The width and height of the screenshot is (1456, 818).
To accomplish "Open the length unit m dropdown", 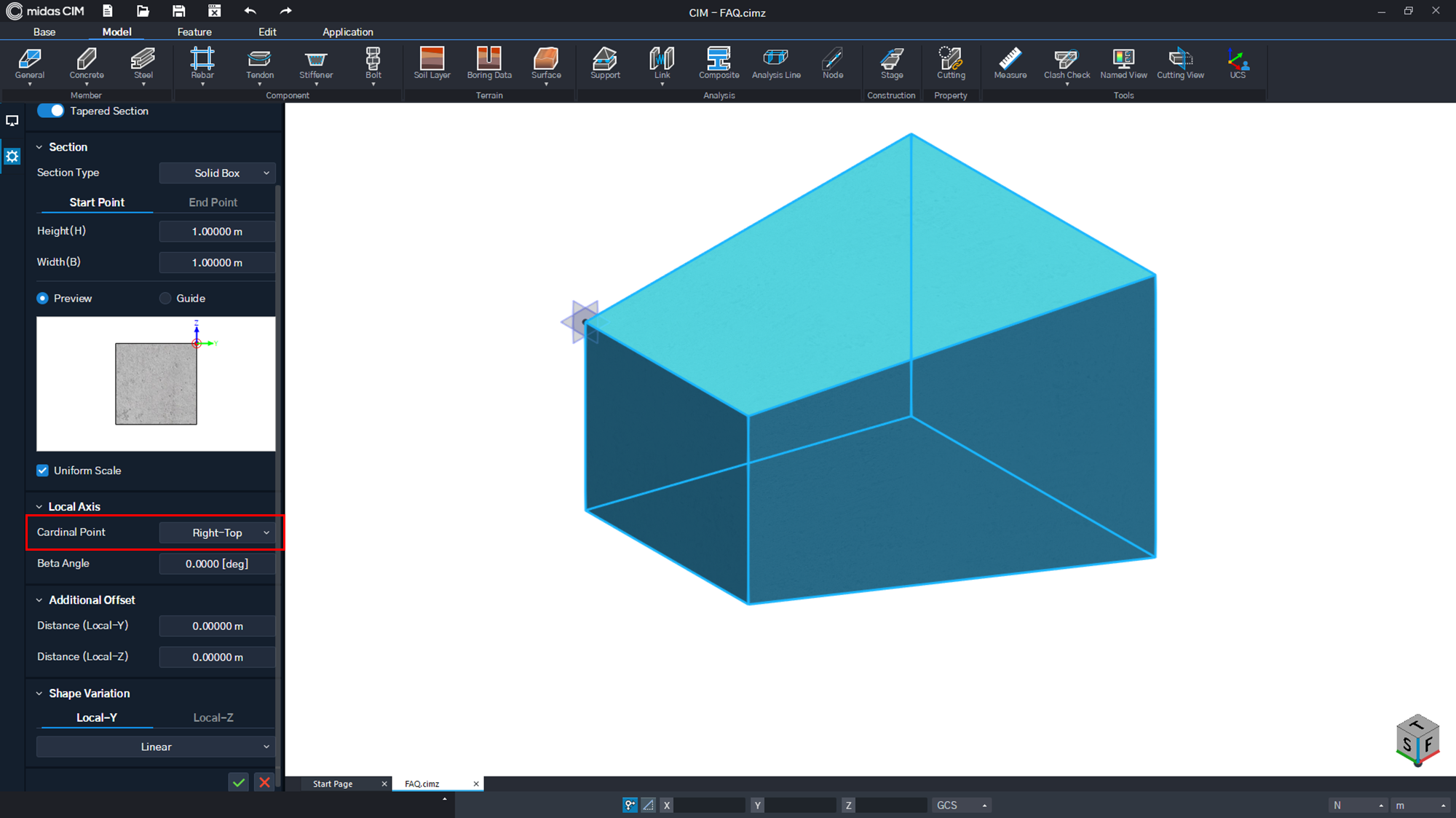I will pyautogui.click(x=1420, y=805).
